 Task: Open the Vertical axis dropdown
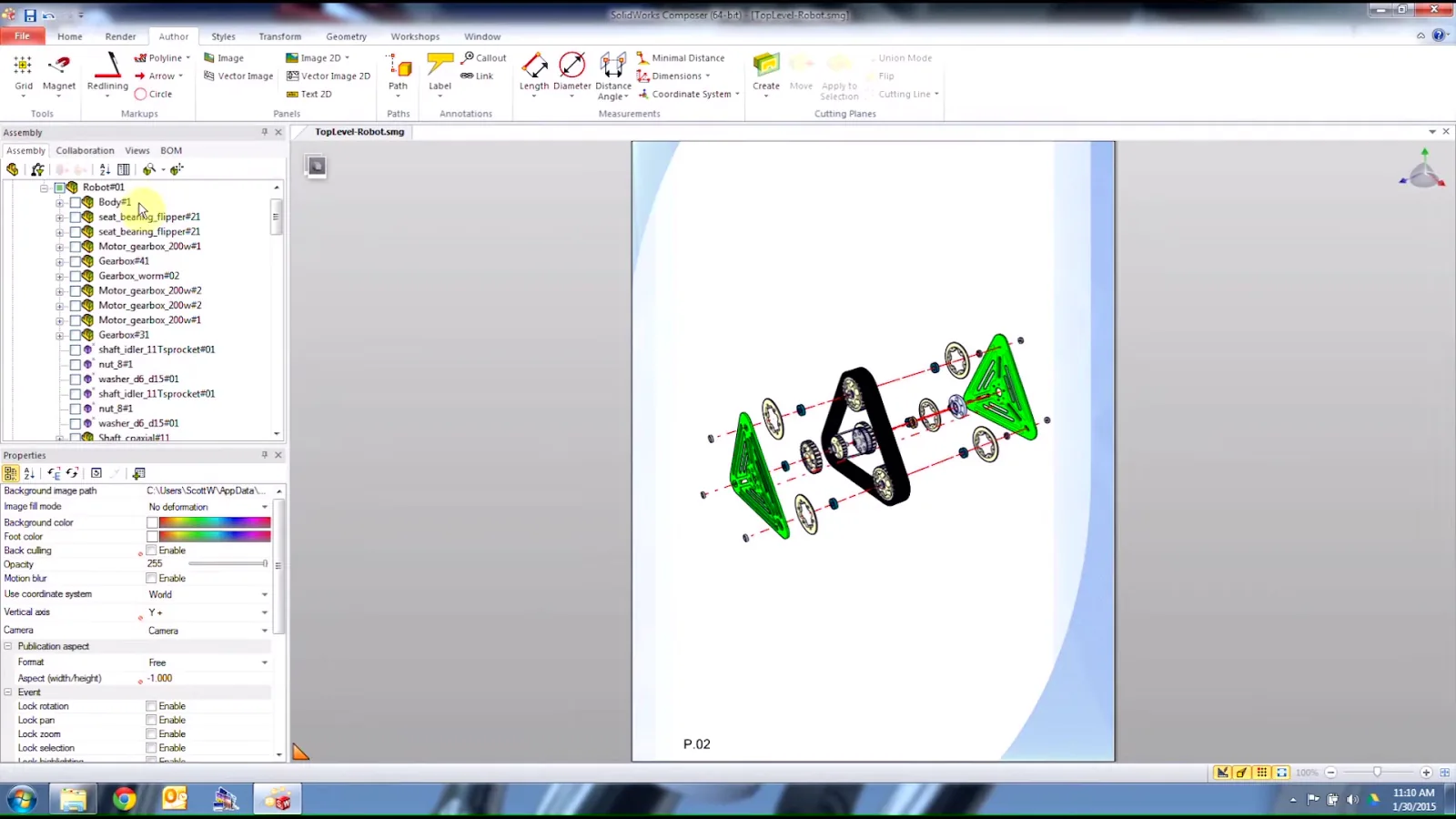(x=265, y=612)
